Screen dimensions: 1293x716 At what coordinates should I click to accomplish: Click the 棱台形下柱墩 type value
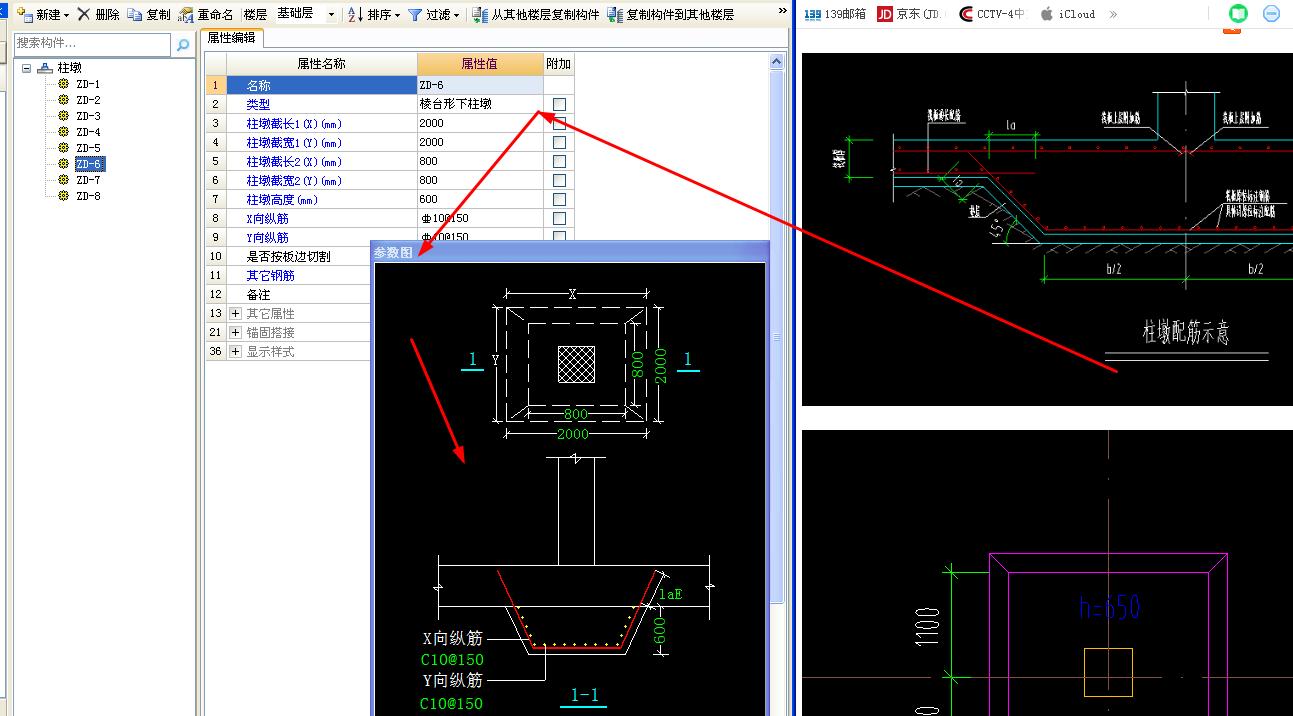[x=480, y=104]
